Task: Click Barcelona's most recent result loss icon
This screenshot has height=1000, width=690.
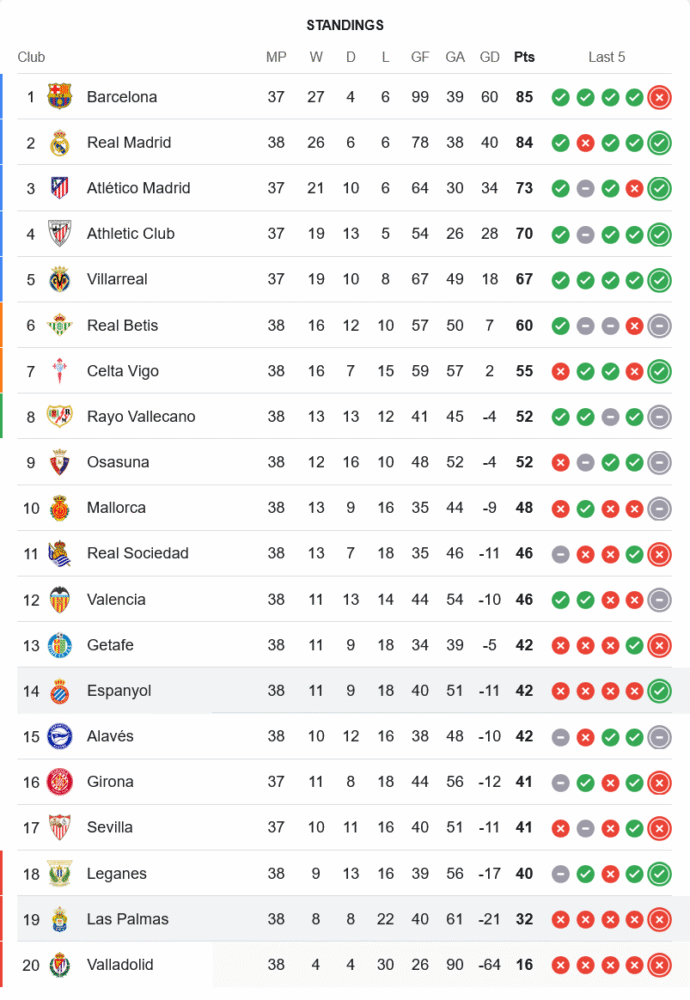Action: pyautogui.click(x=659, y=97)
